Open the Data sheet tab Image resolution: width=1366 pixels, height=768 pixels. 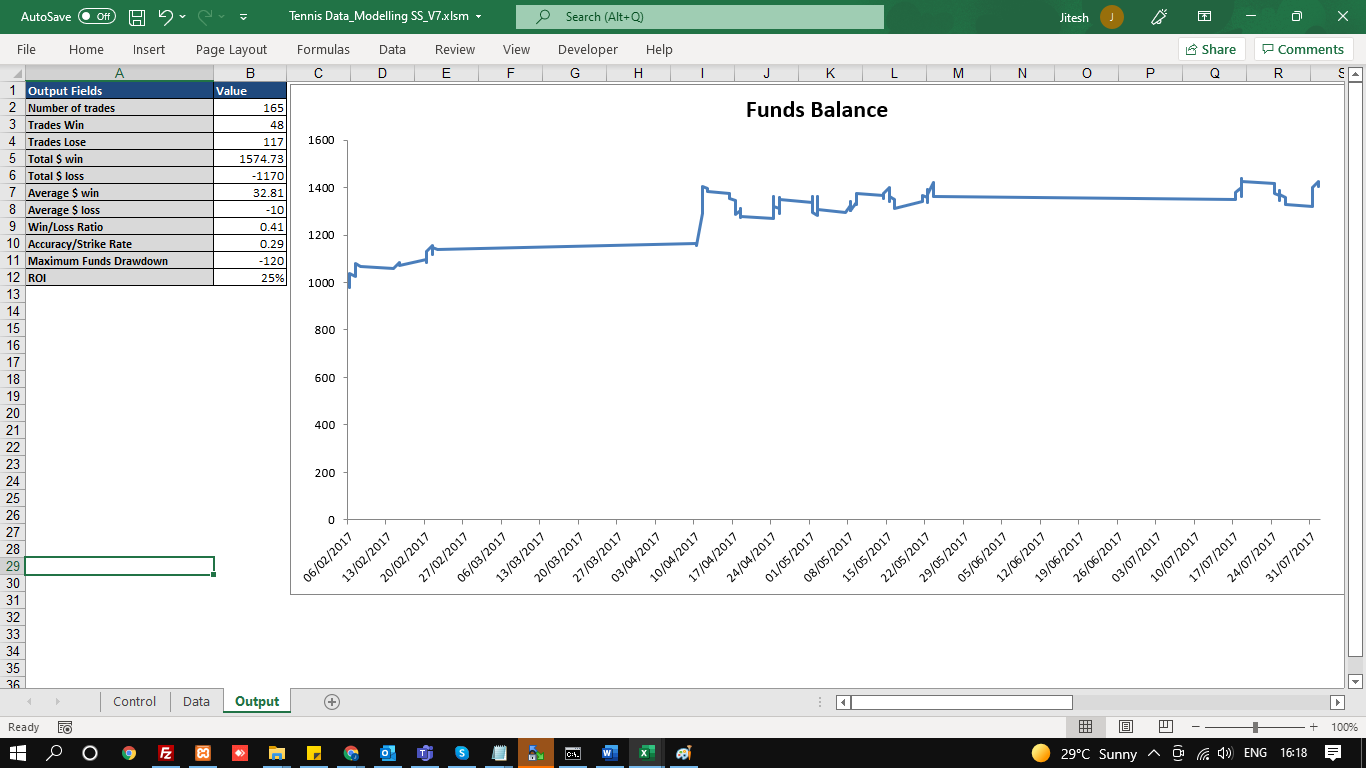point(196,702)
